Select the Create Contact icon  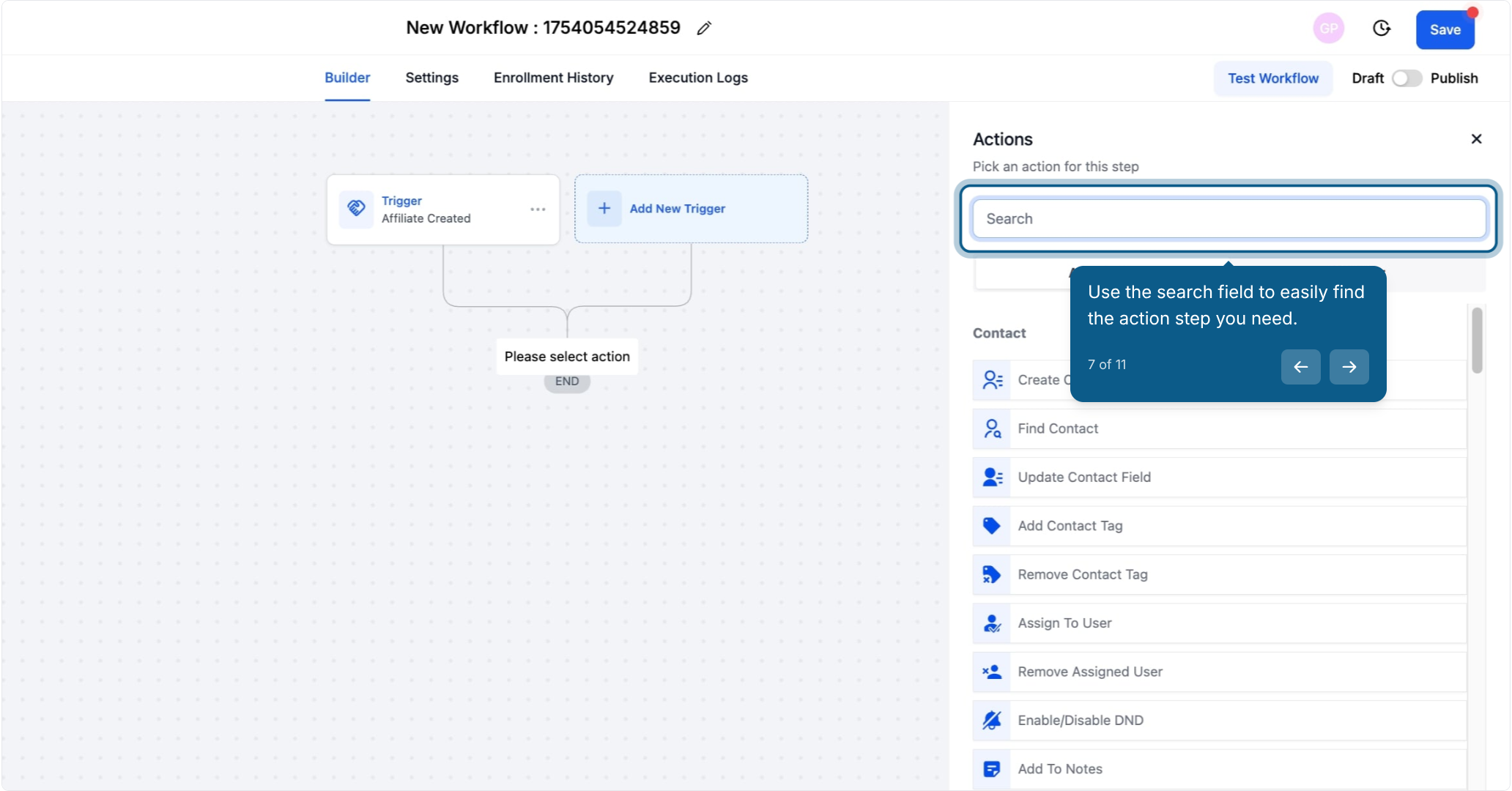coord(992,380)
